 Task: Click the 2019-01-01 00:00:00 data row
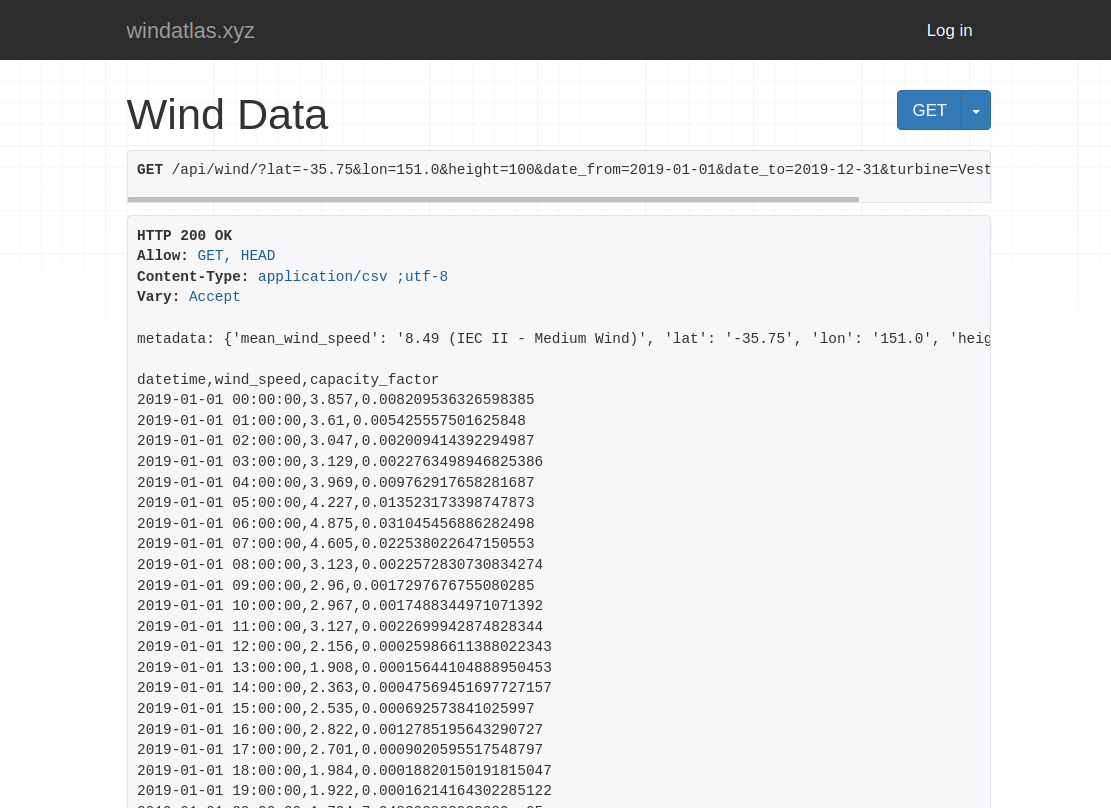click(336, 400)
